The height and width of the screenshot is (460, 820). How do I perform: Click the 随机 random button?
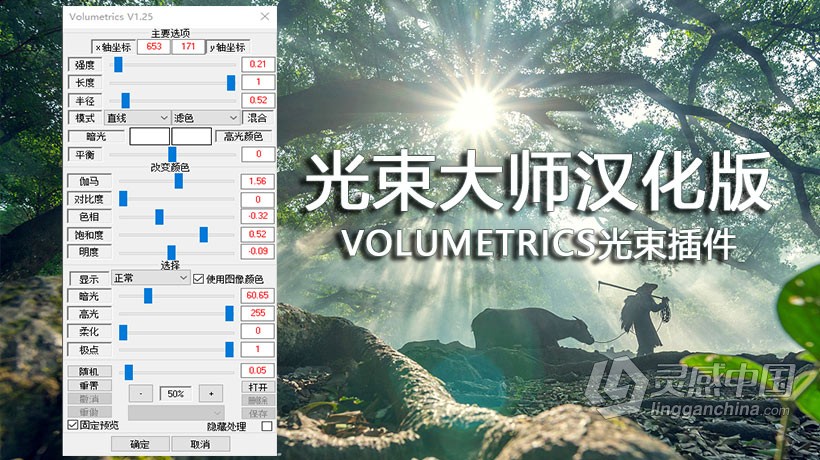point(89,371)
